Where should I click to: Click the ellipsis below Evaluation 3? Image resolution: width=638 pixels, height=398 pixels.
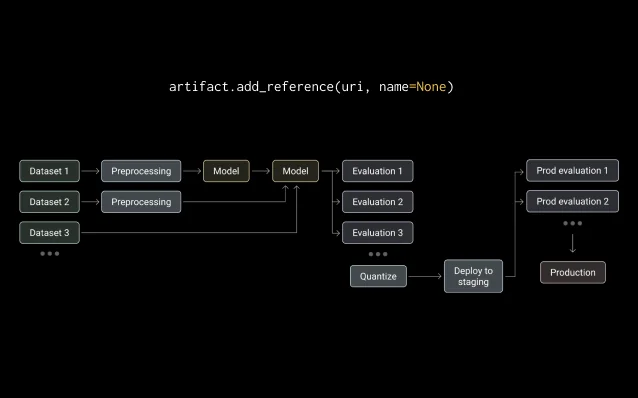pyautogui.click(x=378, y=254)
